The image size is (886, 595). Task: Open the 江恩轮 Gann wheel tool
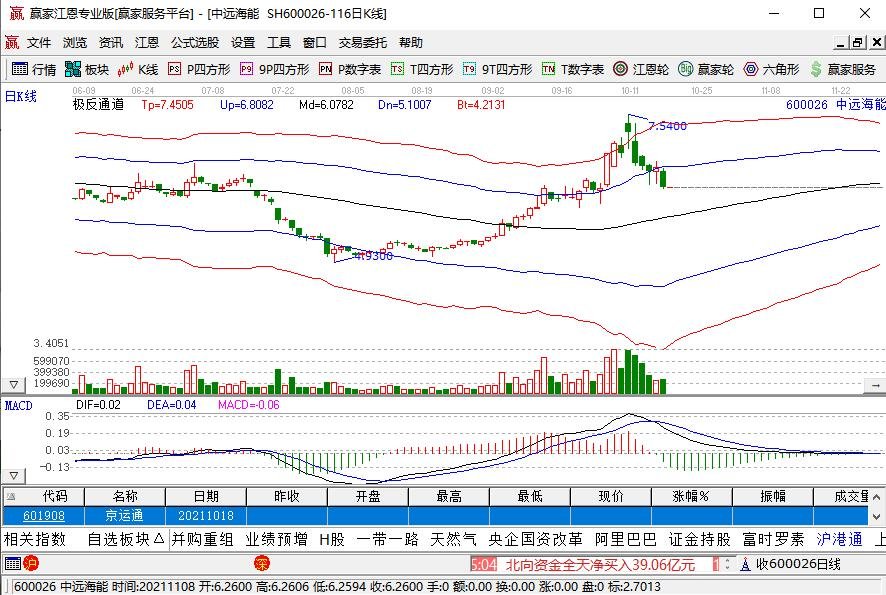641,70
